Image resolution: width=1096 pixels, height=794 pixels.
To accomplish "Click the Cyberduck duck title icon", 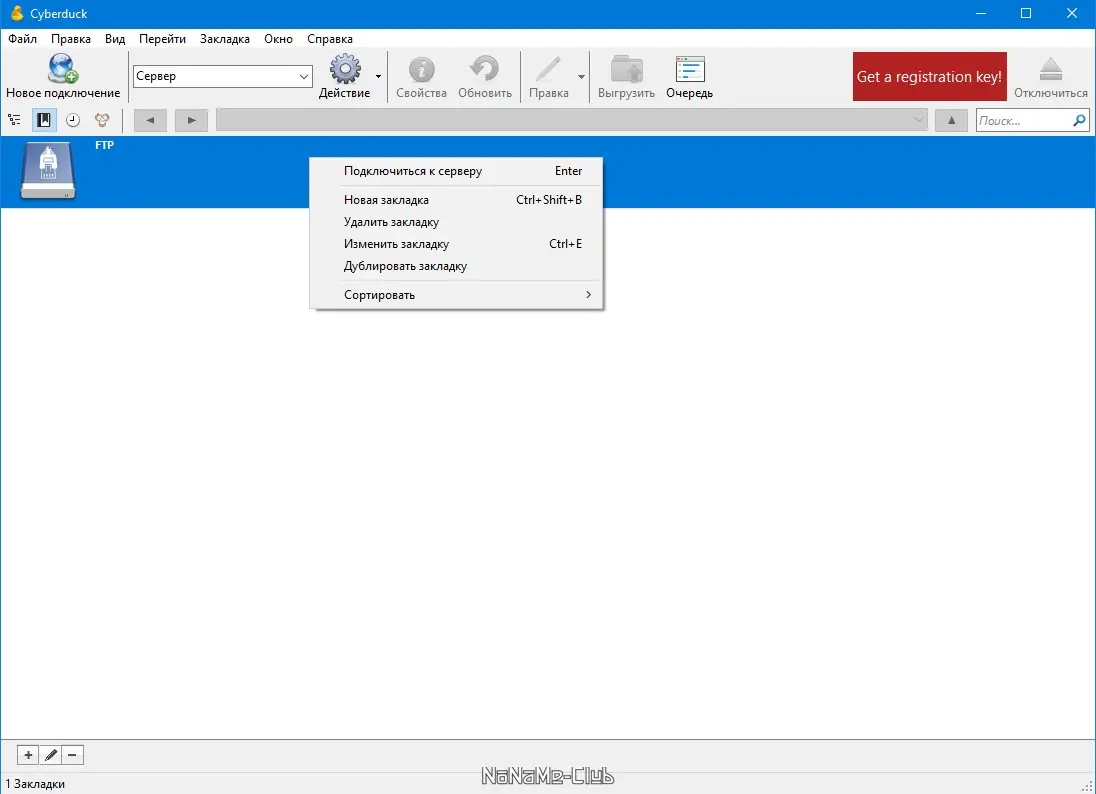I will coord(17,13).
